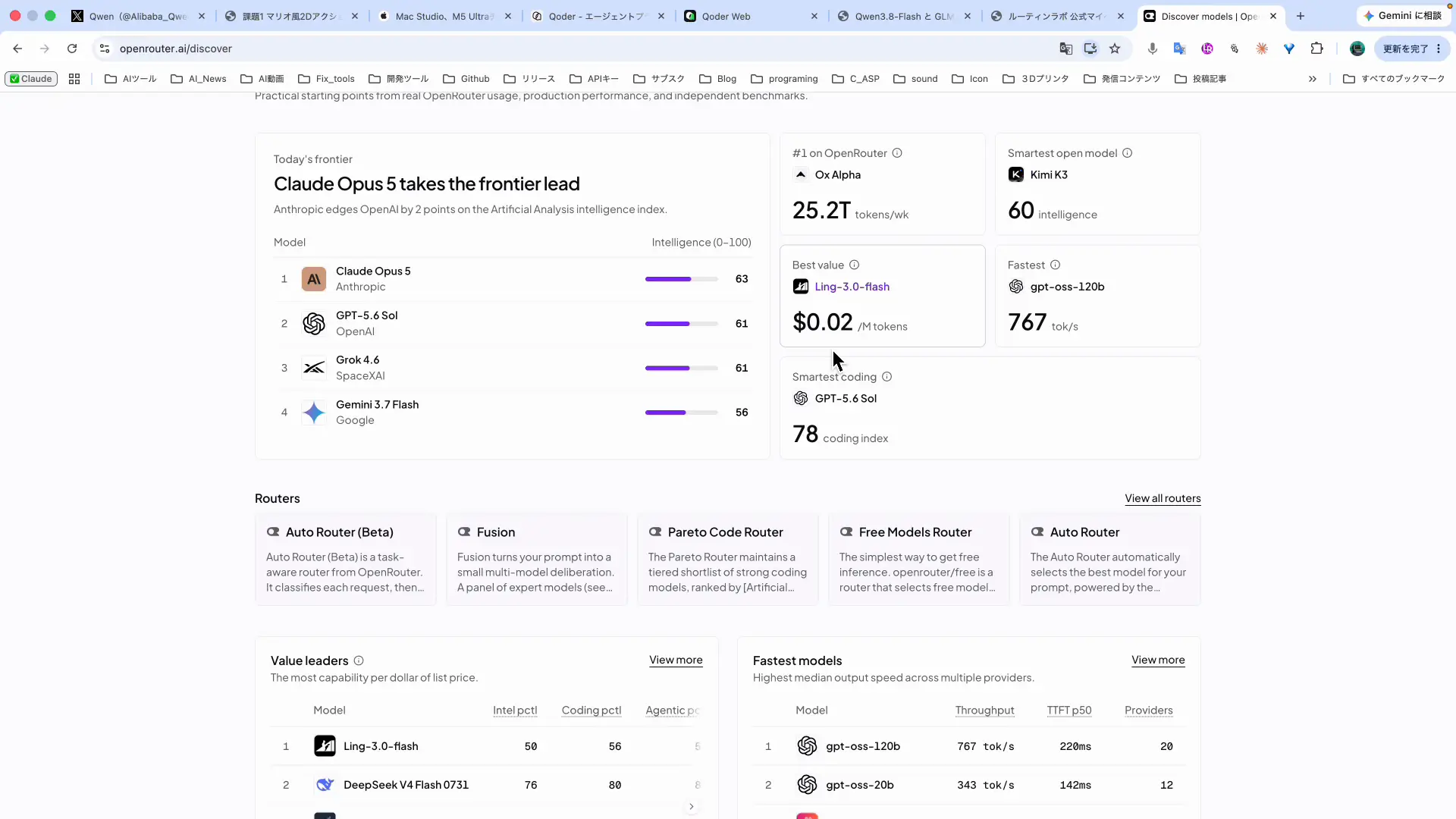Screen dimensions: 1456x819
Task: Open the AIツール bookmark folder
Action: coord(130,79)
